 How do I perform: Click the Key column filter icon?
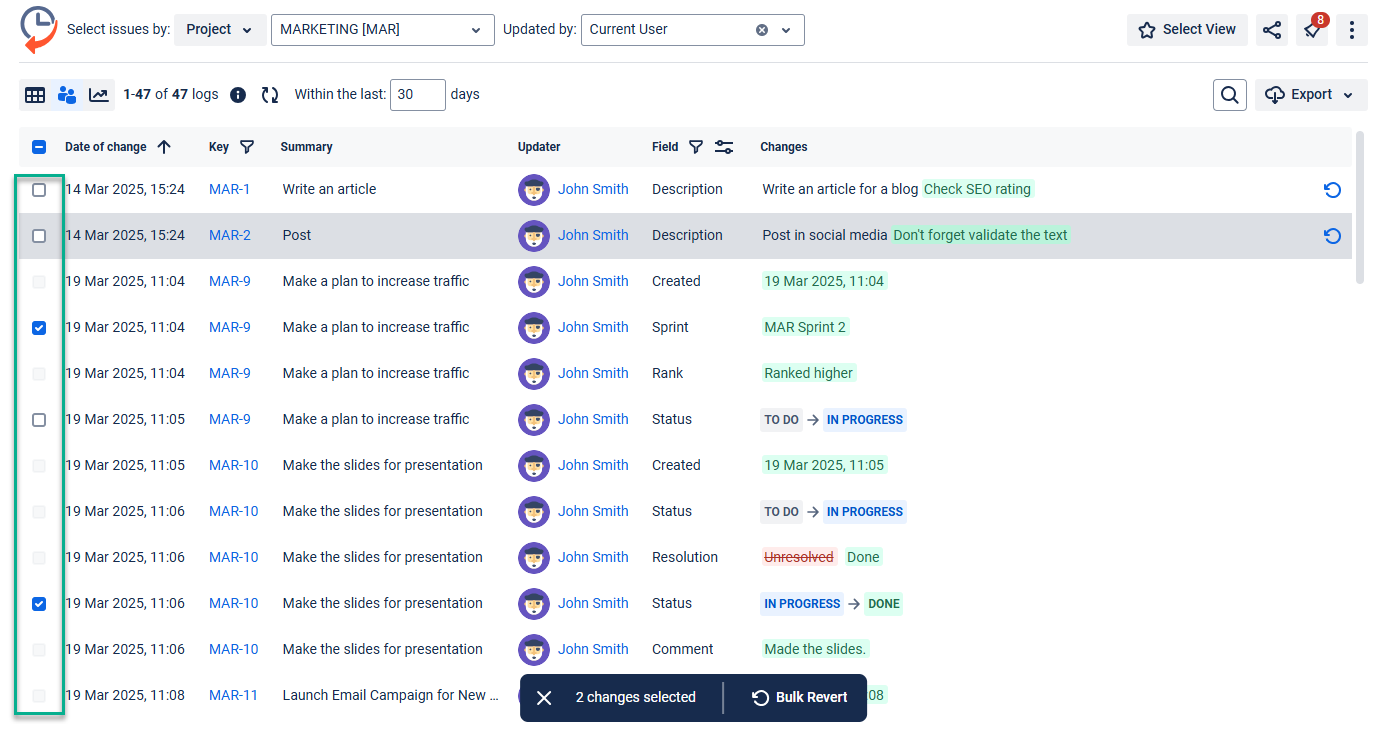(x=247, y=147)
